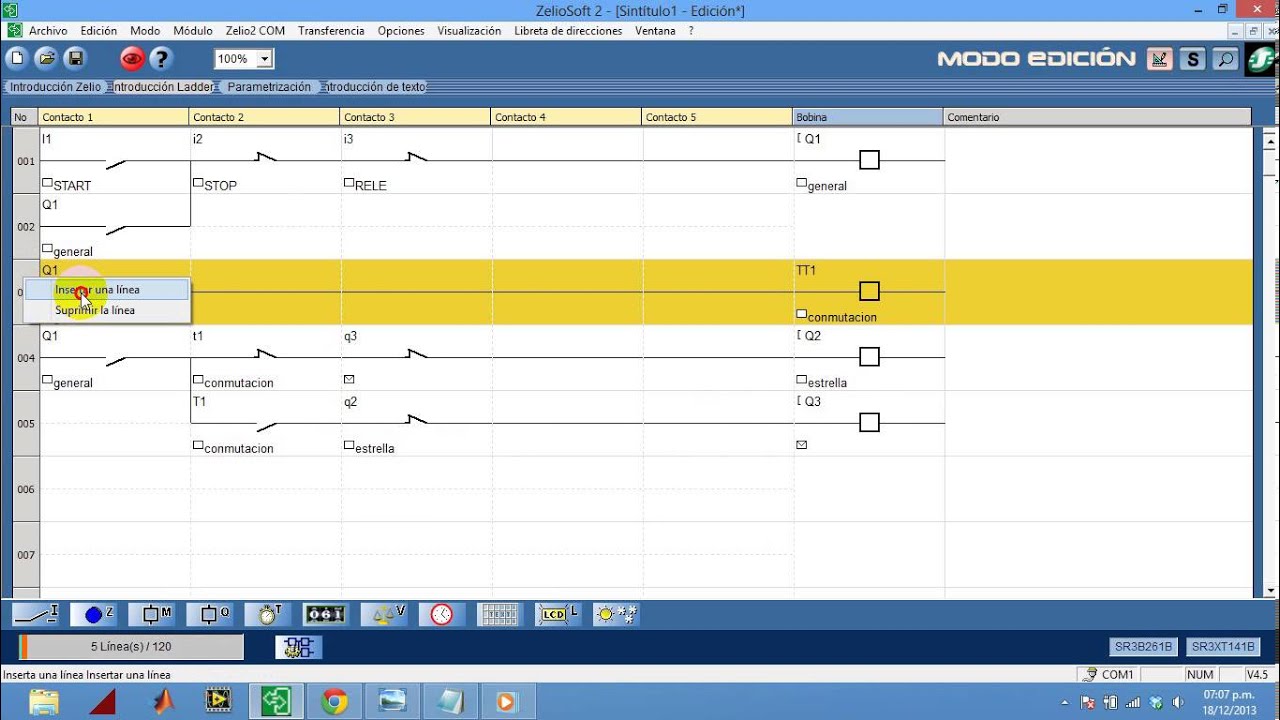1280x720 pixels.
Task: Open Google Chrome from the taskbar
Action: point(334,702)
